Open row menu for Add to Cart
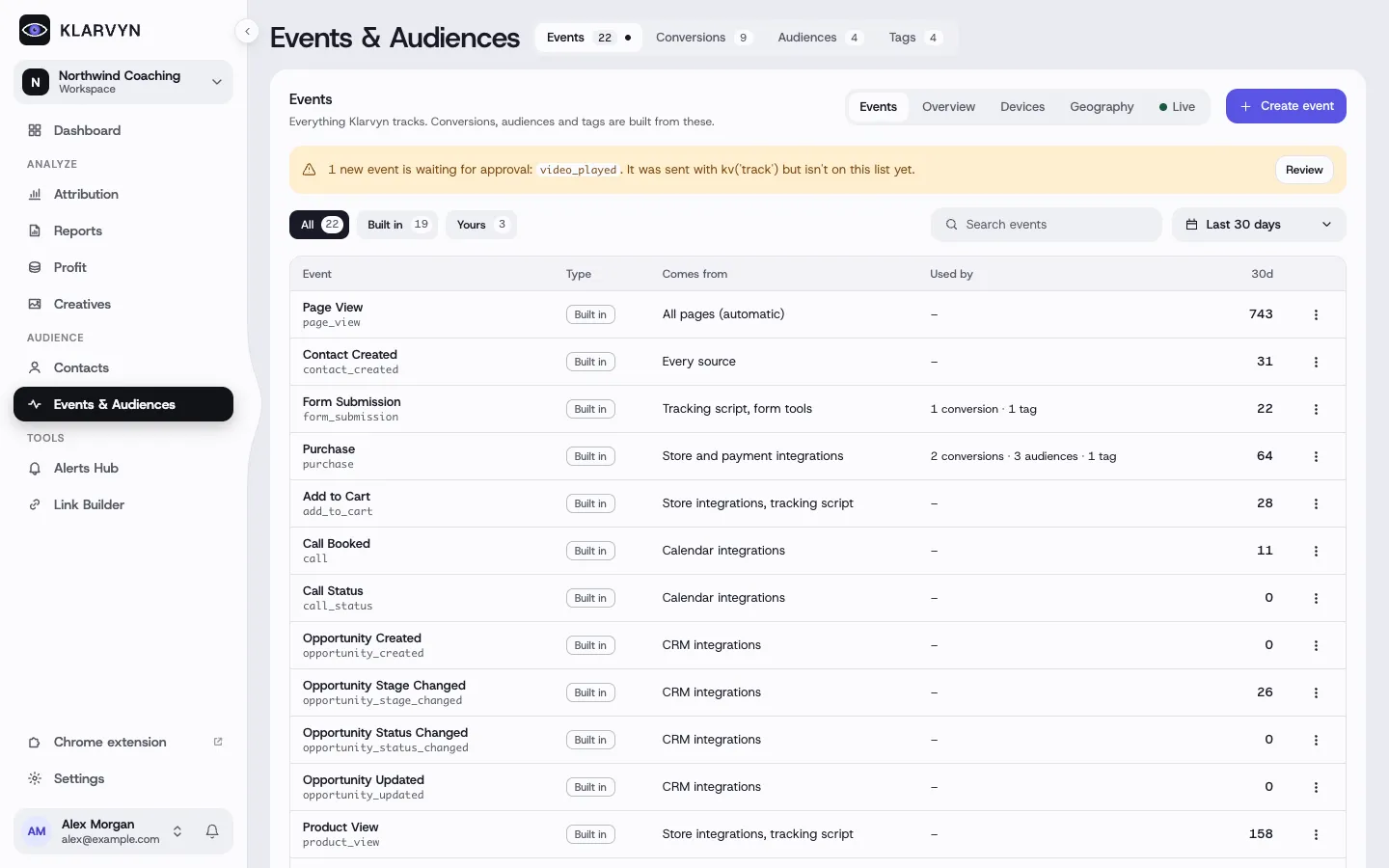1389x868 pixels. (x=1316, y=503)
